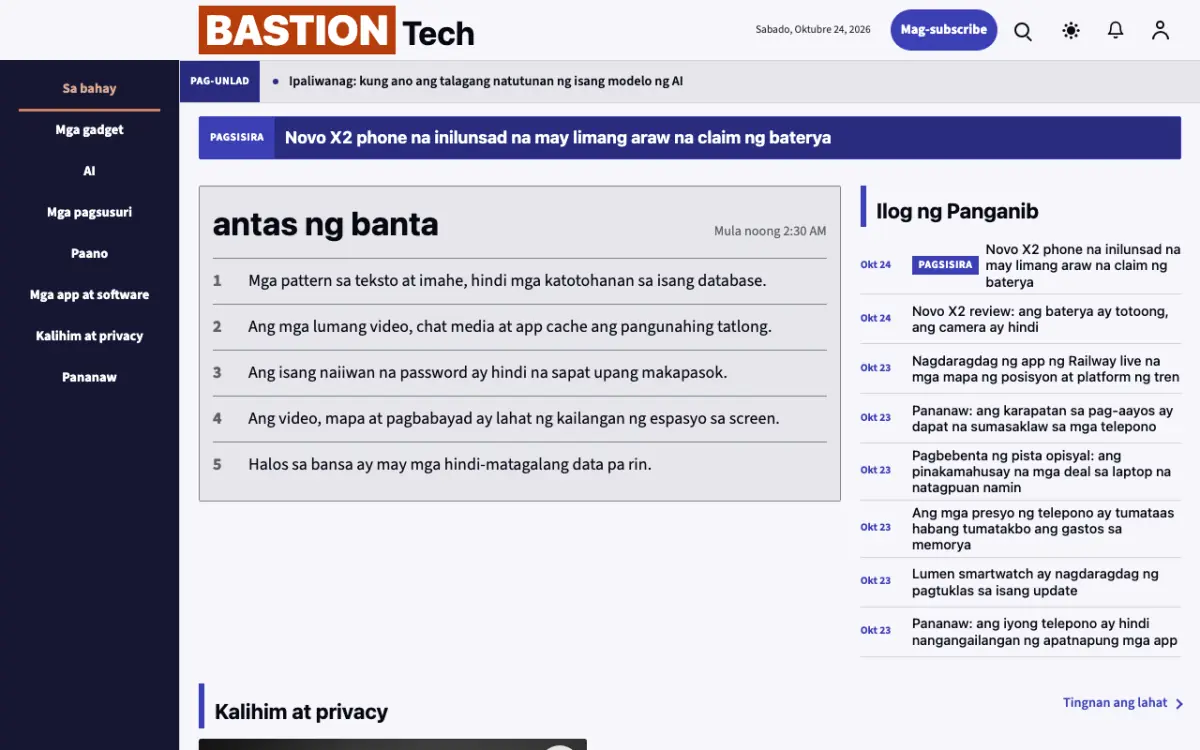Screen dimensions: 1200x750
Task: Toggle the light/dark theme sun icon
Action: coord(1071,31)
